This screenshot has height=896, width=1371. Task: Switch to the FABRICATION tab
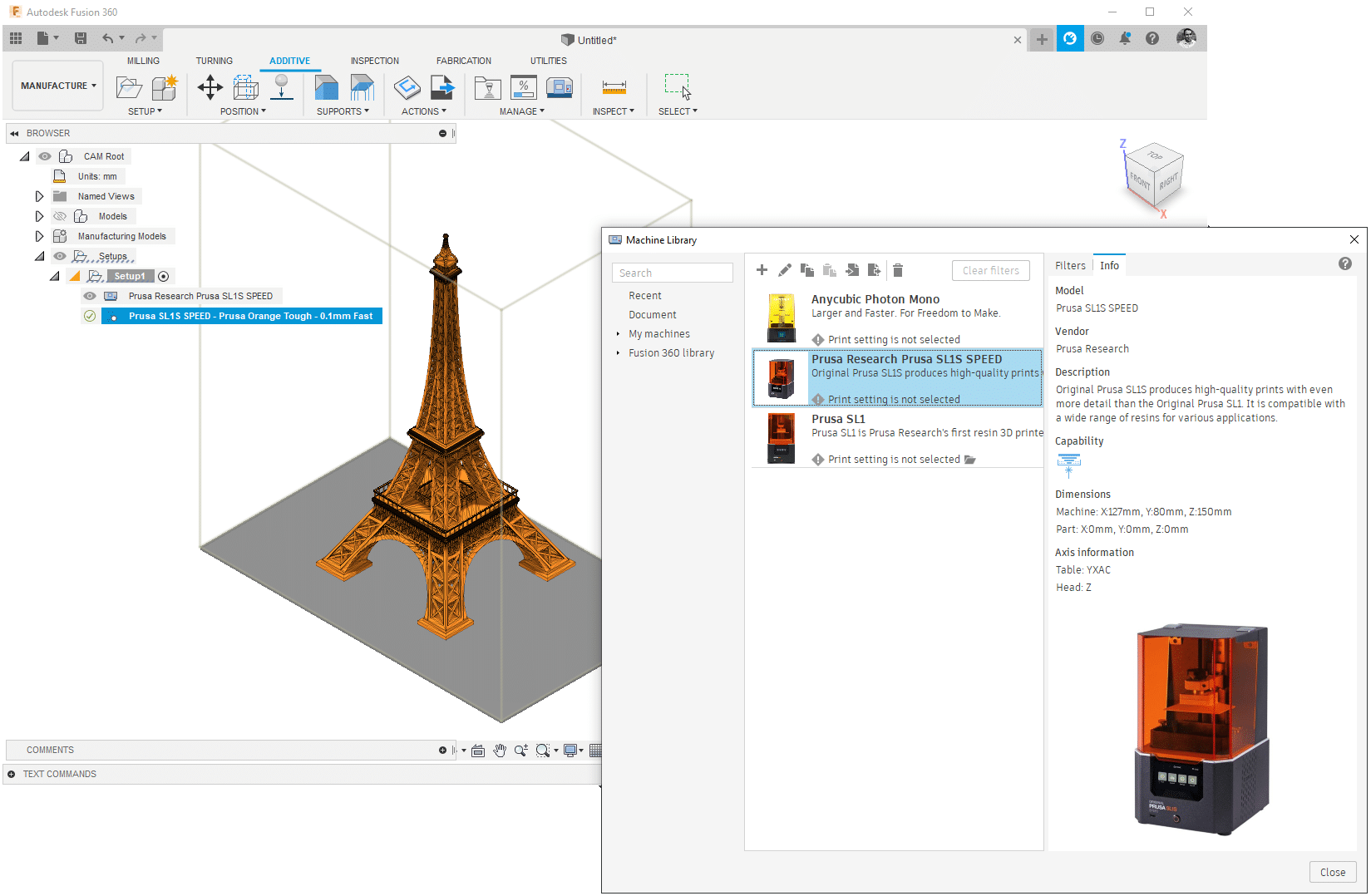pos(464,61)
